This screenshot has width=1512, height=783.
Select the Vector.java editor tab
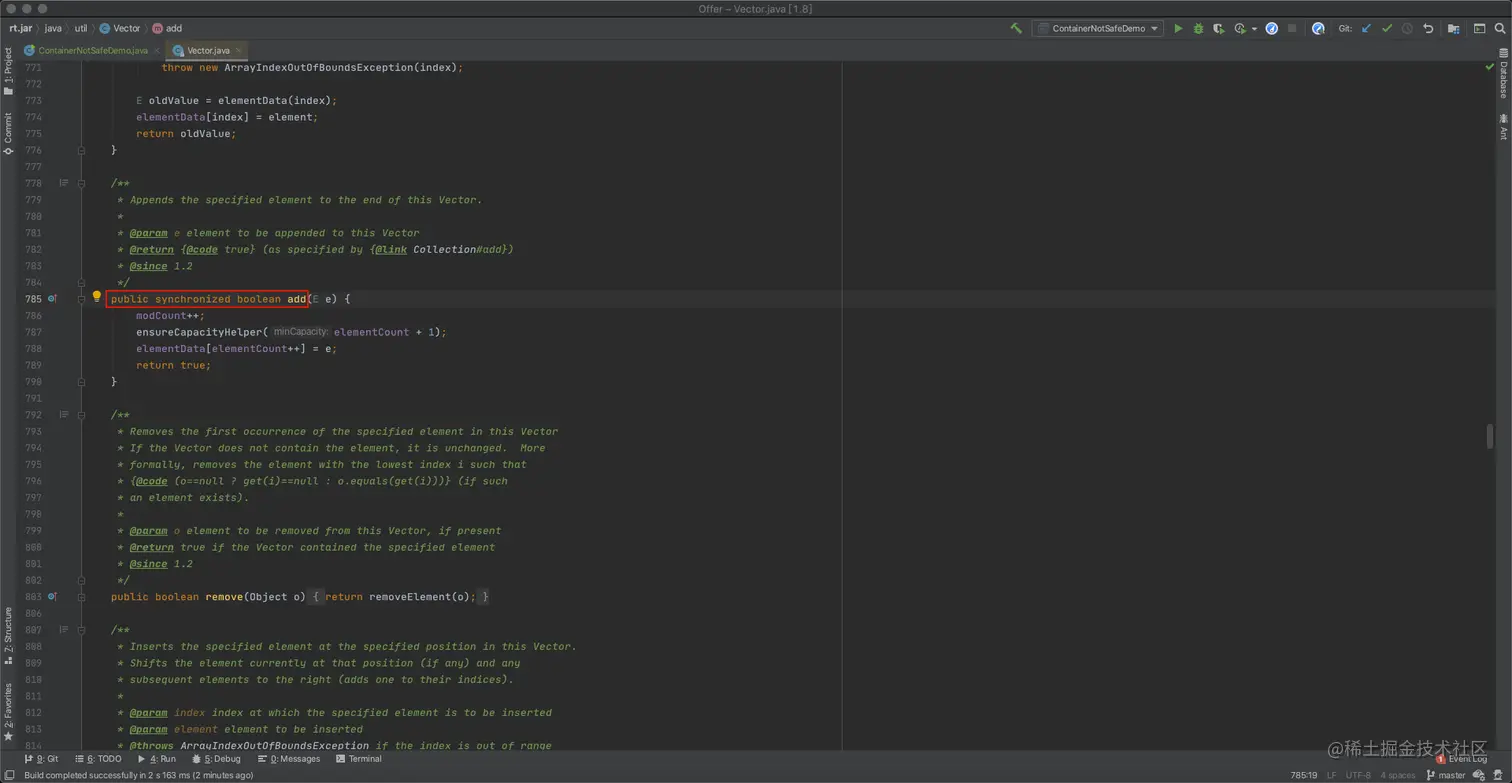pyautogui.click(x=208, y=50)
